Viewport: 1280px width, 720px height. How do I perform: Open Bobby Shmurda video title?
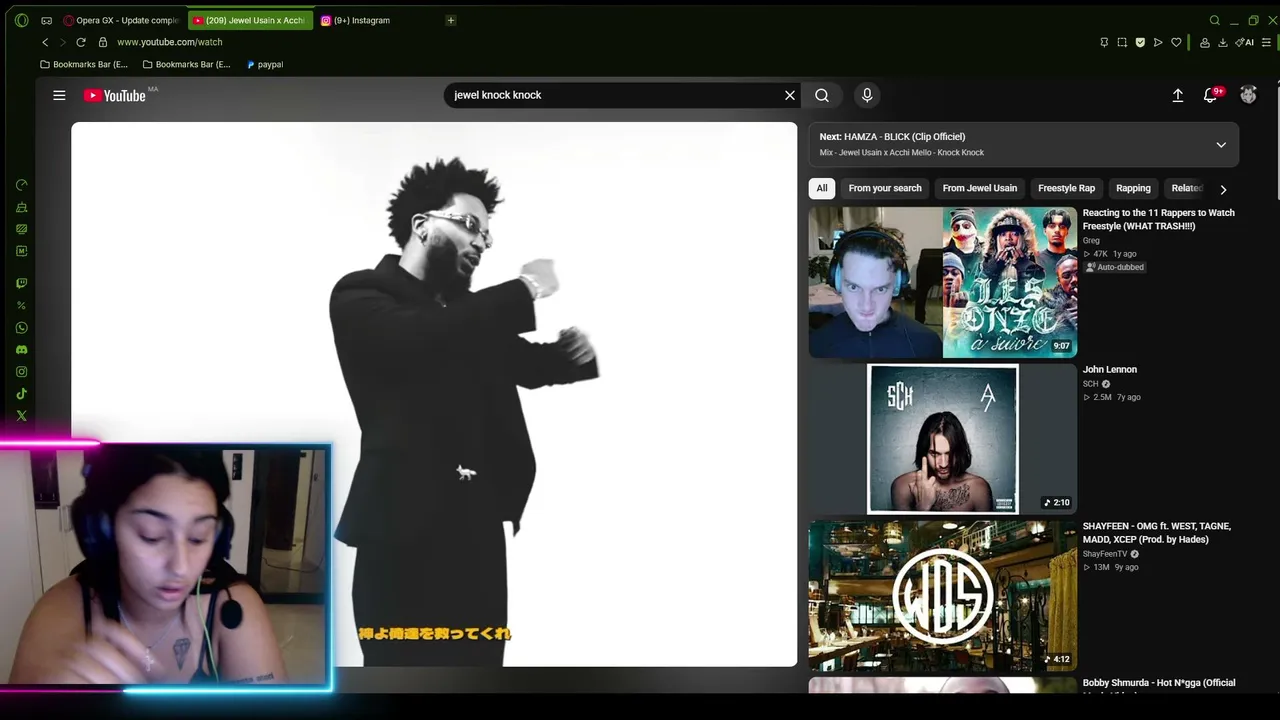1159,684
